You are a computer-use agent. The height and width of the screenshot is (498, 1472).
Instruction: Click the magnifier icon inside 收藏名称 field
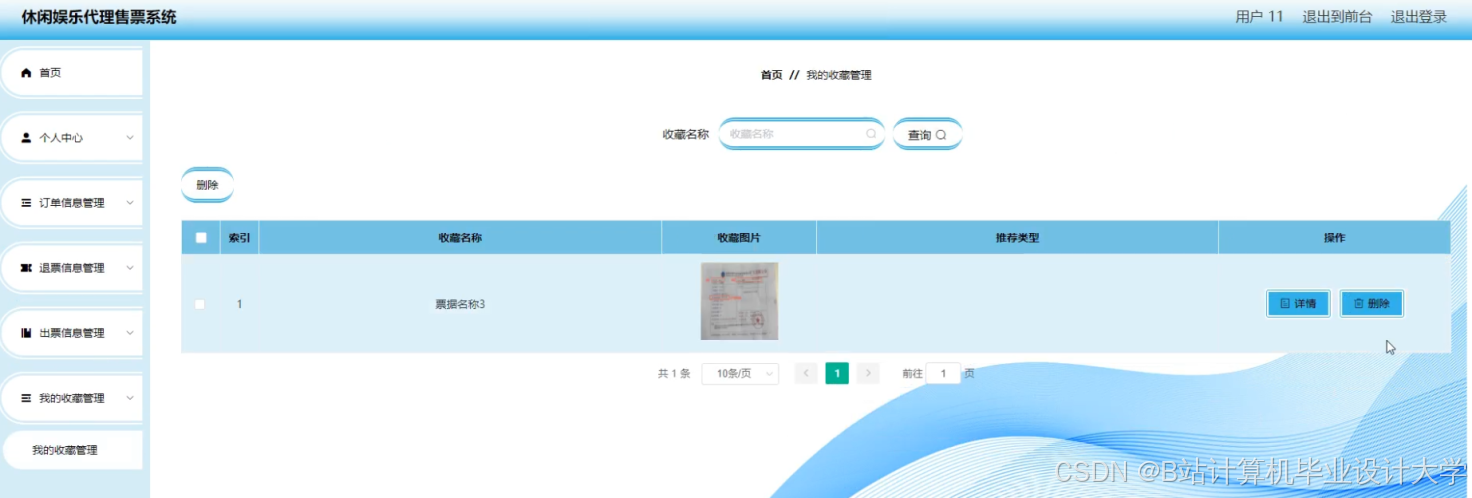point(871,133)
